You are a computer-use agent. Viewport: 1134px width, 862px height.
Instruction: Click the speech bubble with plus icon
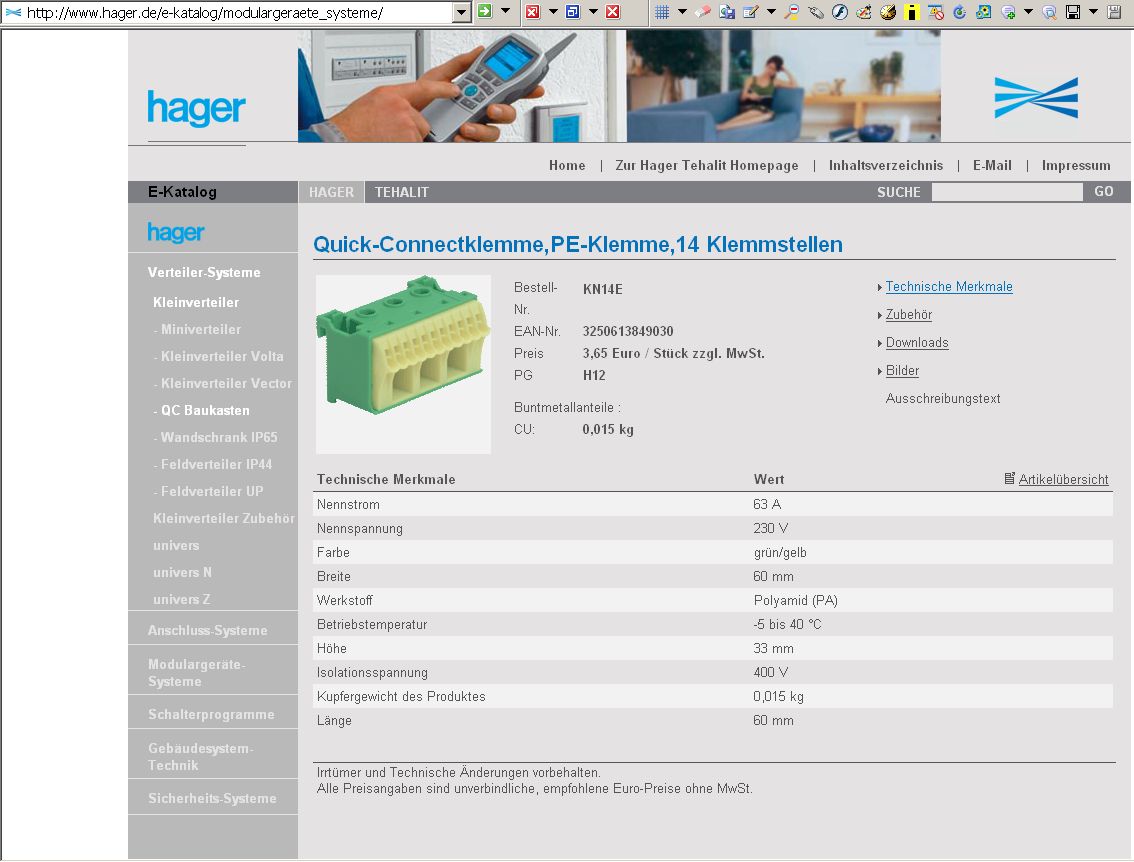pyautogui.click(x=1008, y=12)
